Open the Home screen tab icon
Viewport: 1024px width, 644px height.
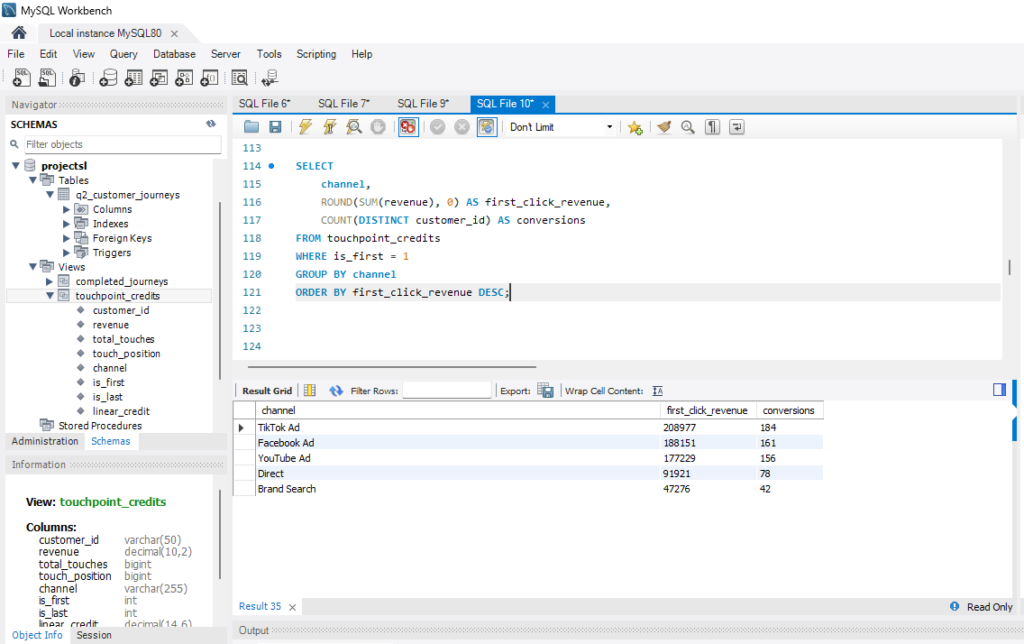(x=19, y=33)
